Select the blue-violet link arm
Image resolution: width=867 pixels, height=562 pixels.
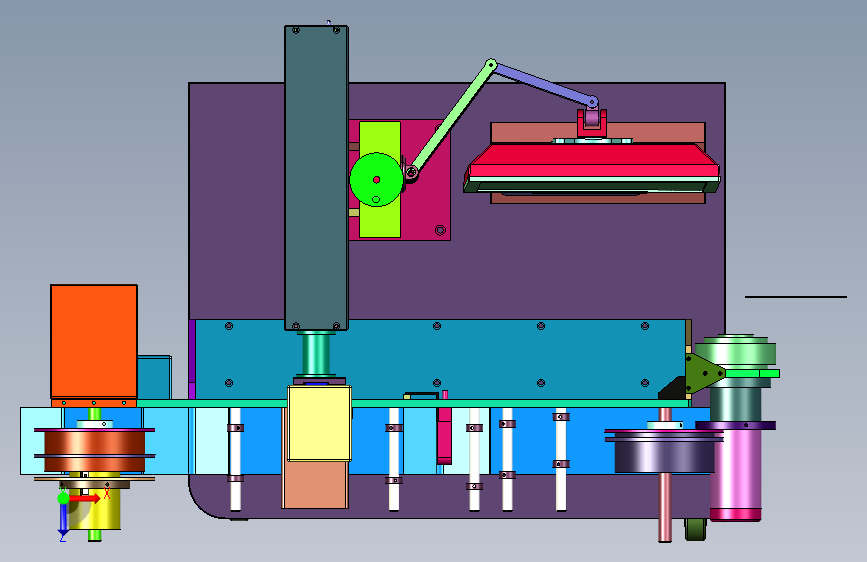[x=544, y=84]
